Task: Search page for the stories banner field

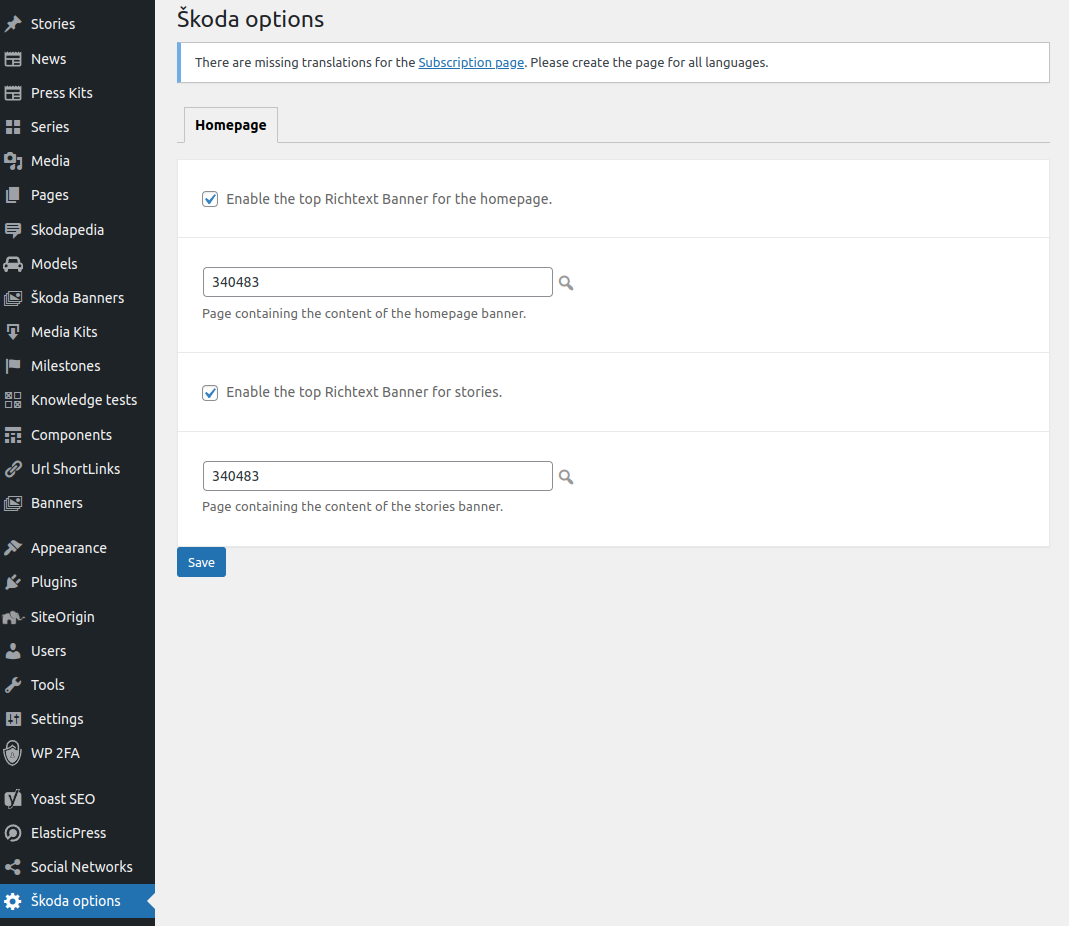Action: pyautogui.click(x=566, y=477)
